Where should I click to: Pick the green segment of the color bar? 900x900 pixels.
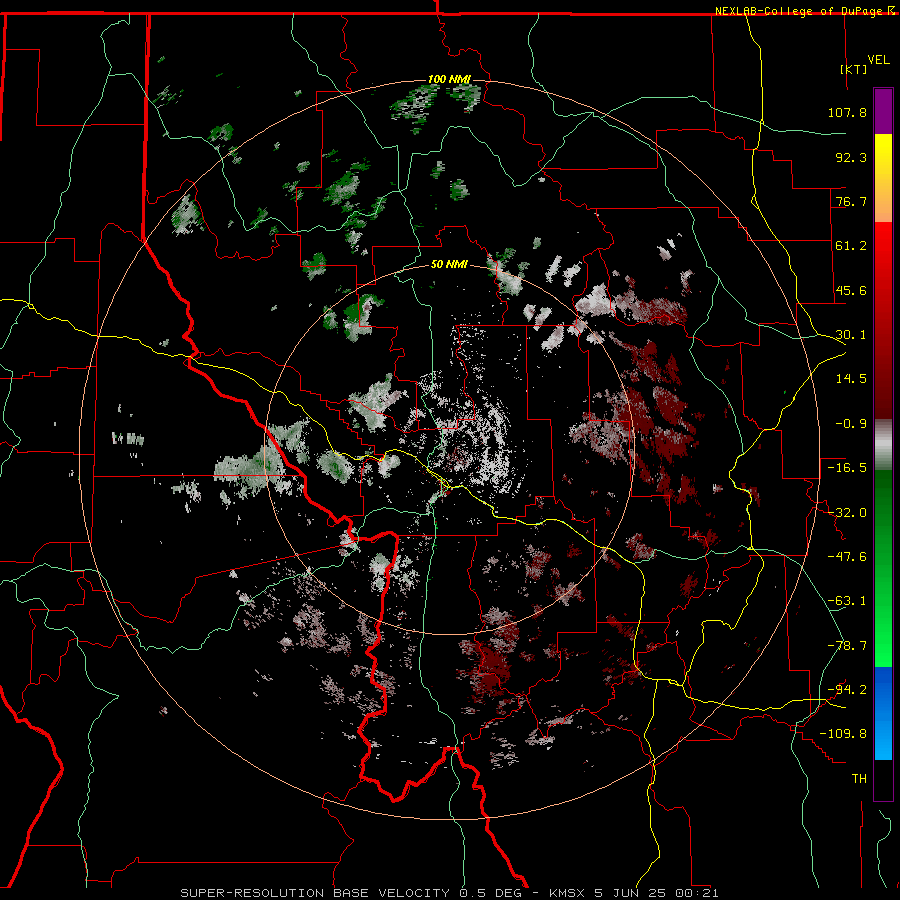(883, 568)
